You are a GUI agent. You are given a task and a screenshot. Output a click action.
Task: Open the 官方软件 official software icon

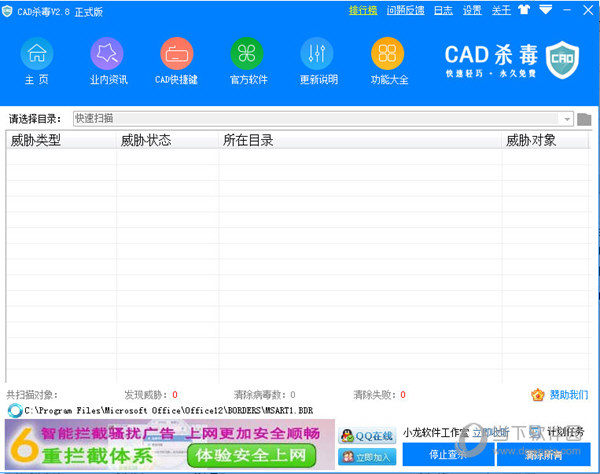coord(247,54)
